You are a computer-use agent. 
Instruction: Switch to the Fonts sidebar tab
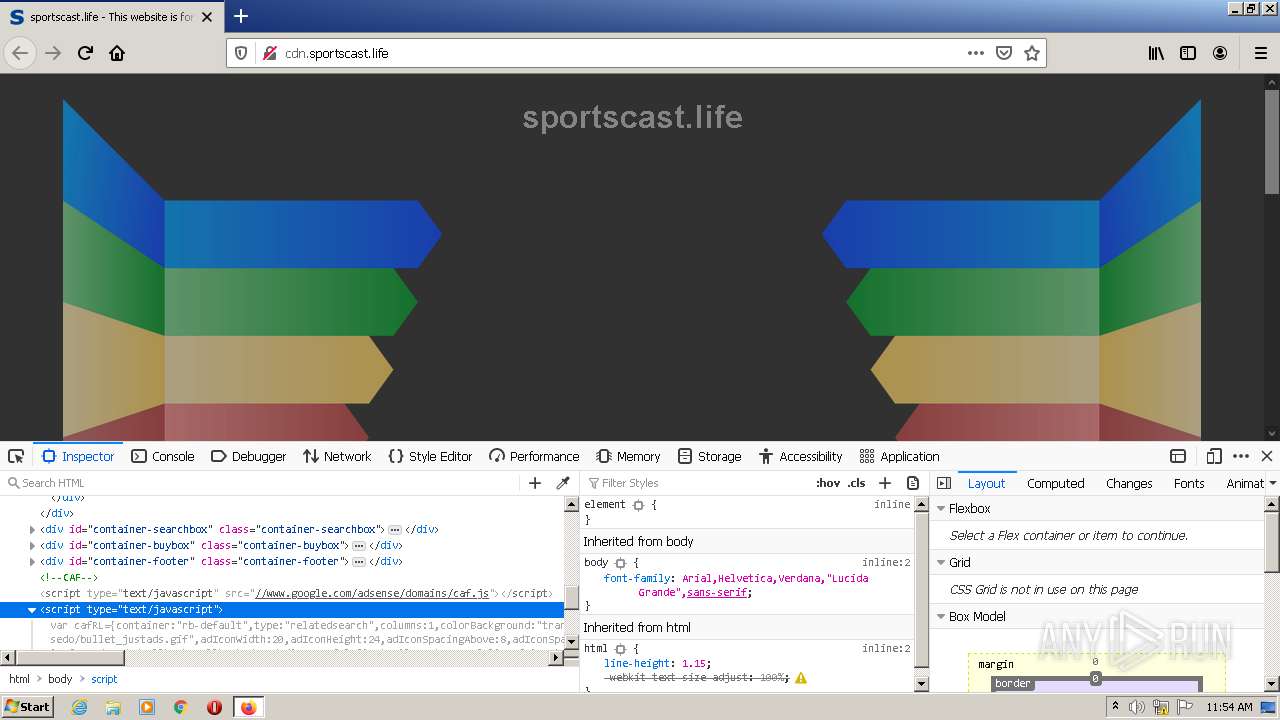click(x=1189, y=483)
